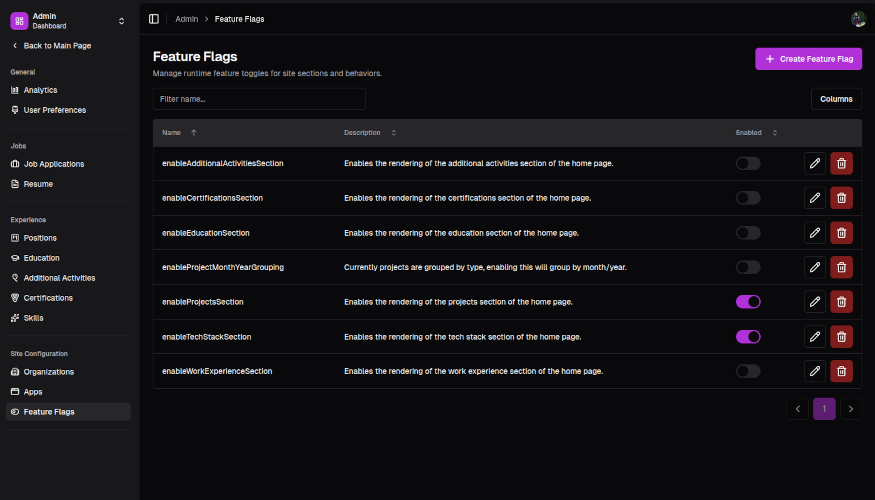Click the Create Feature Flag button

[x=808, y=59]
